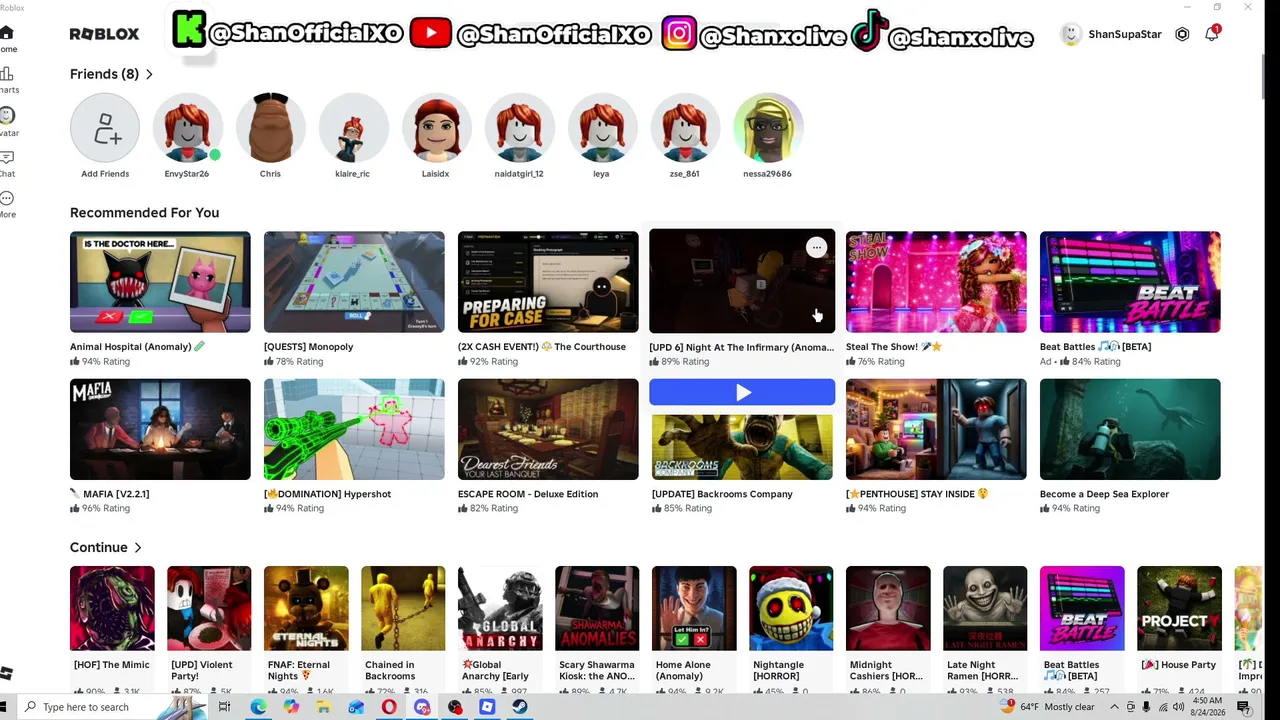1280x720 pixels.
Task: Open Discord from the taskbar
Action: (x=422, y=707)
